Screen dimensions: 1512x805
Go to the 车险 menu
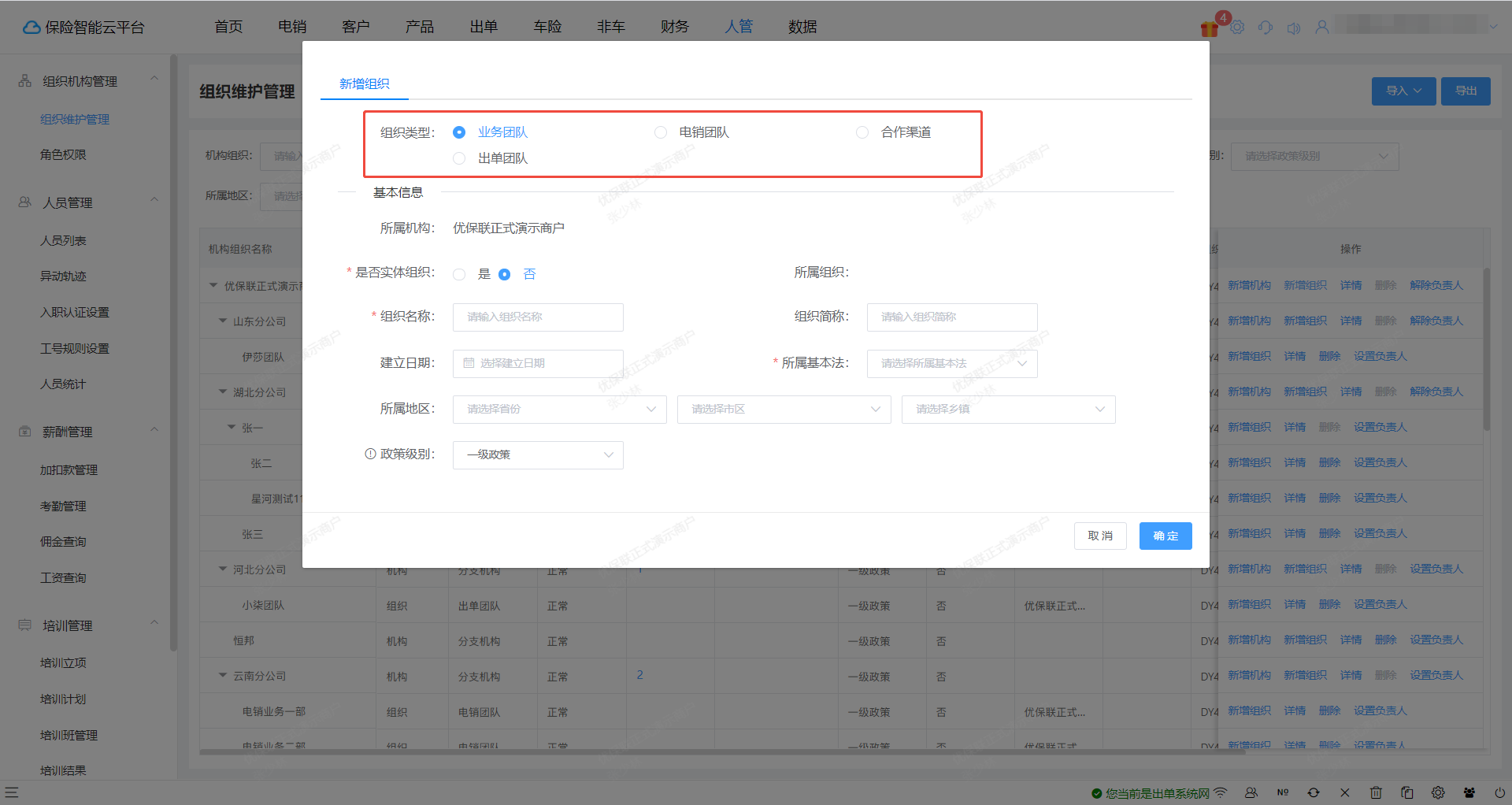tap(547, 27)
